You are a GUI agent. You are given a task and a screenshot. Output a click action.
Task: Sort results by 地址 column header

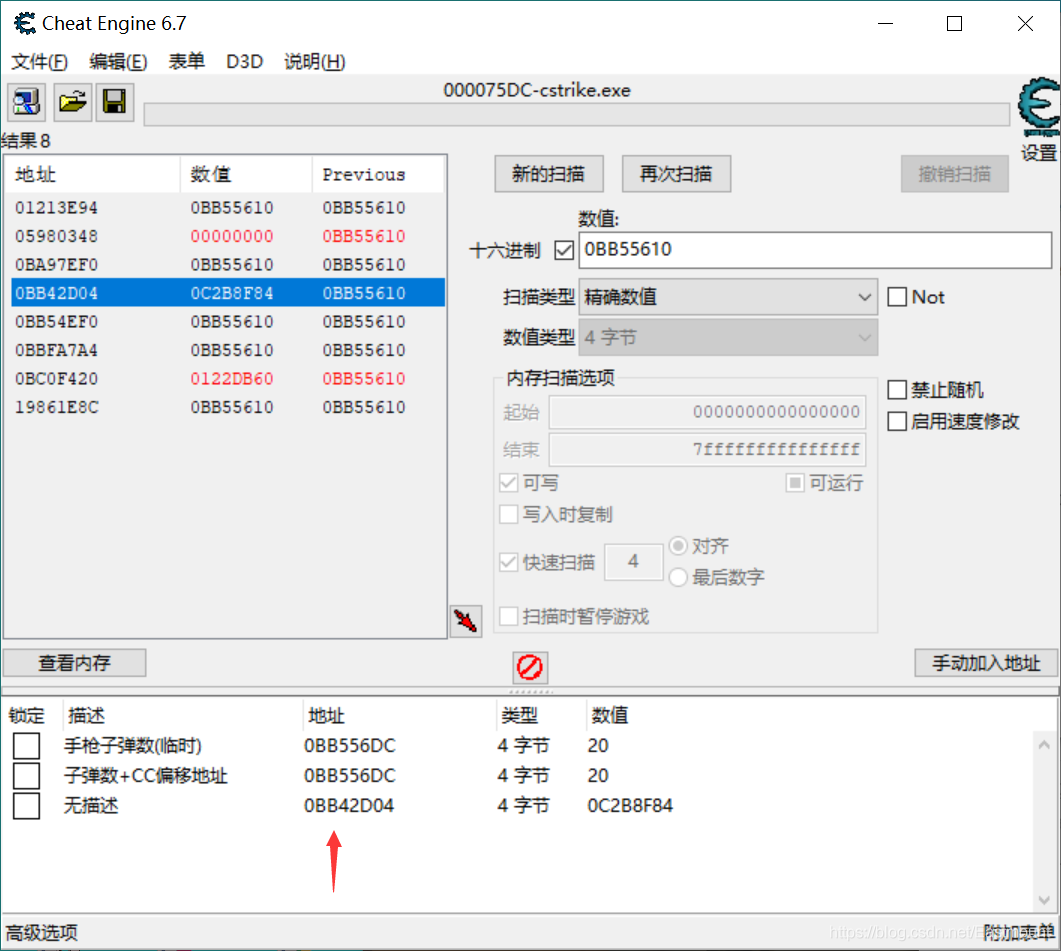[93, 175]
